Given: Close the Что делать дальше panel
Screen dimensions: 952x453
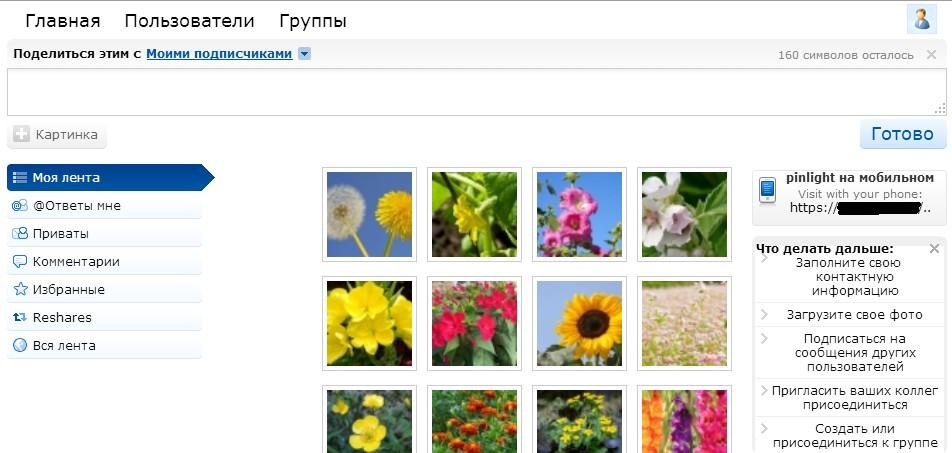Looking at the screenshot, I should click(x=934, y=248).
